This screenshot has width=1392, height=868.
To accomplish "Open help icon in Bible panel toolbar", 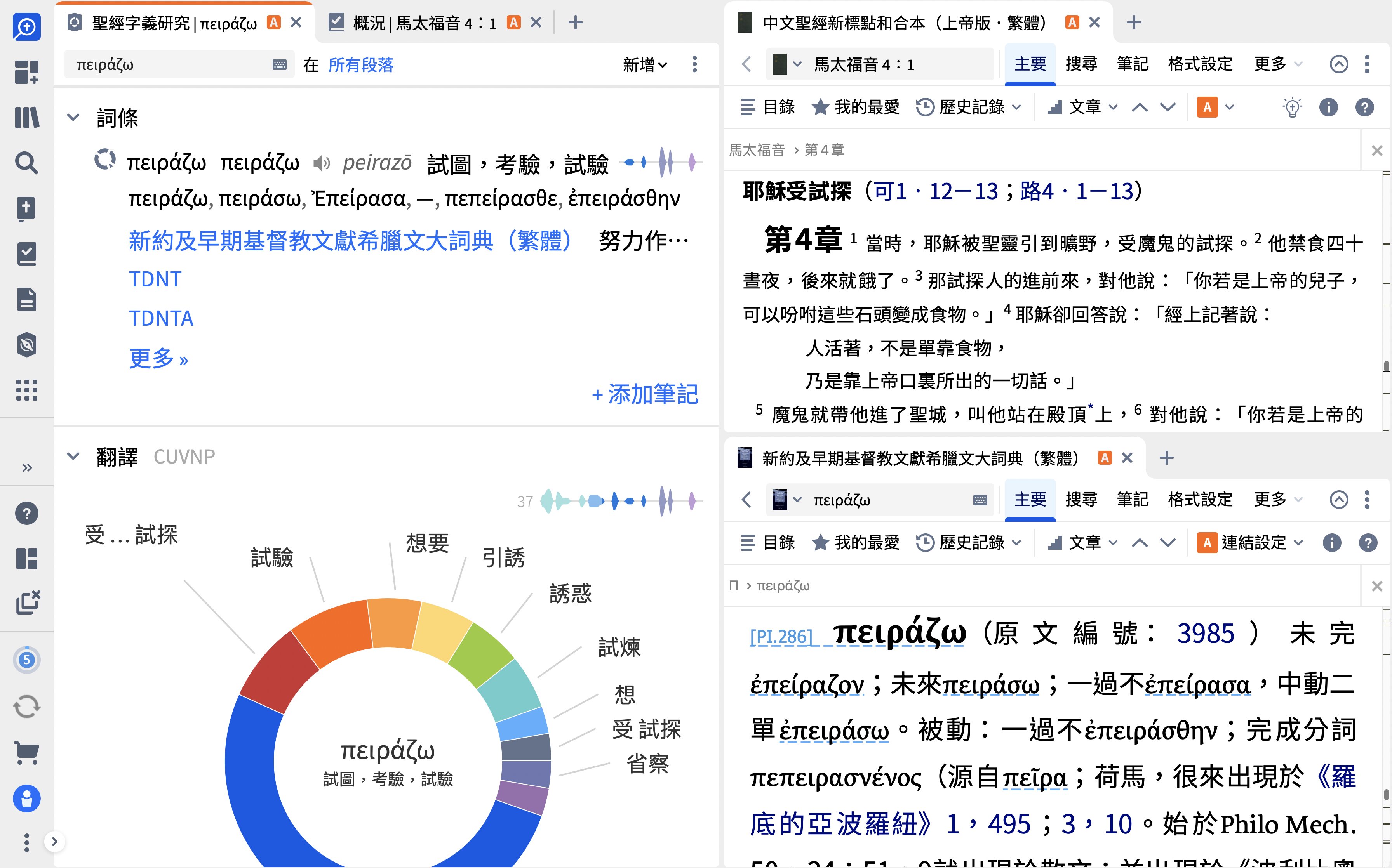I will click(x=1364, y=108).
